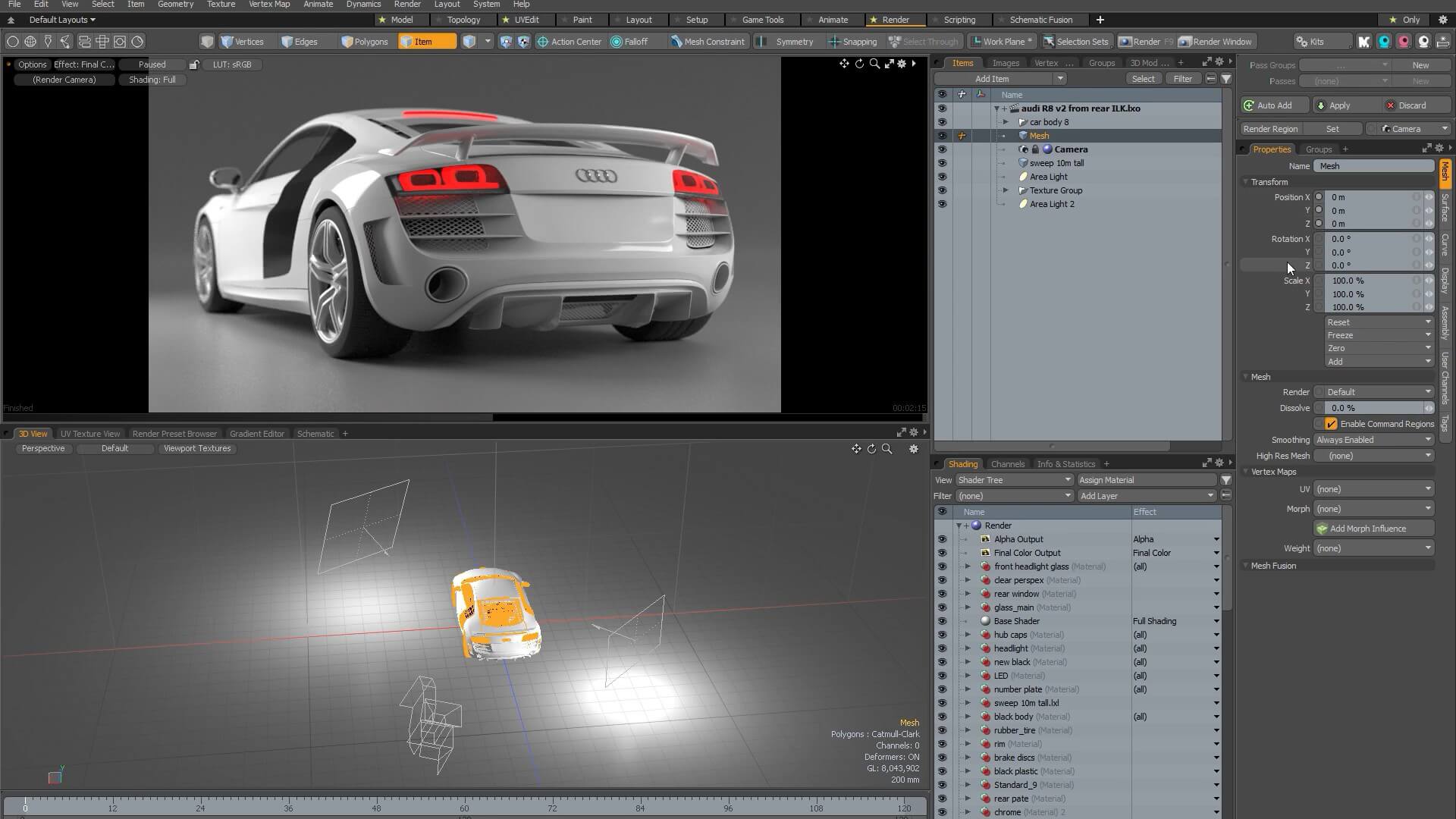This screenshot has height=819, width=1456.
Task: Click the Apply passes button
Action: click(1347, 105)
